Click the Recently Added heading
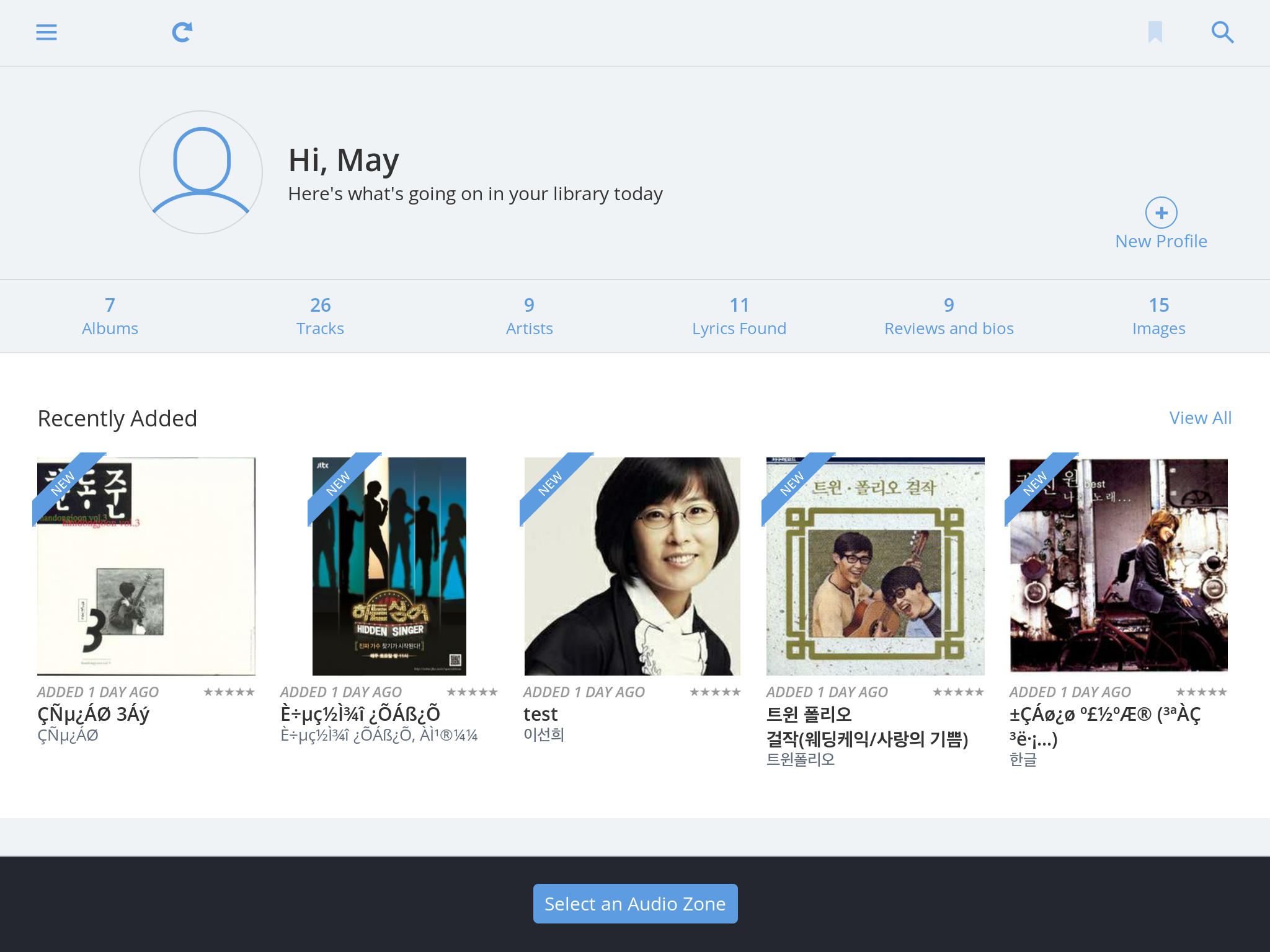This screenshot has height=952, width=1270. pyautogui.click(x=117, y=418)
